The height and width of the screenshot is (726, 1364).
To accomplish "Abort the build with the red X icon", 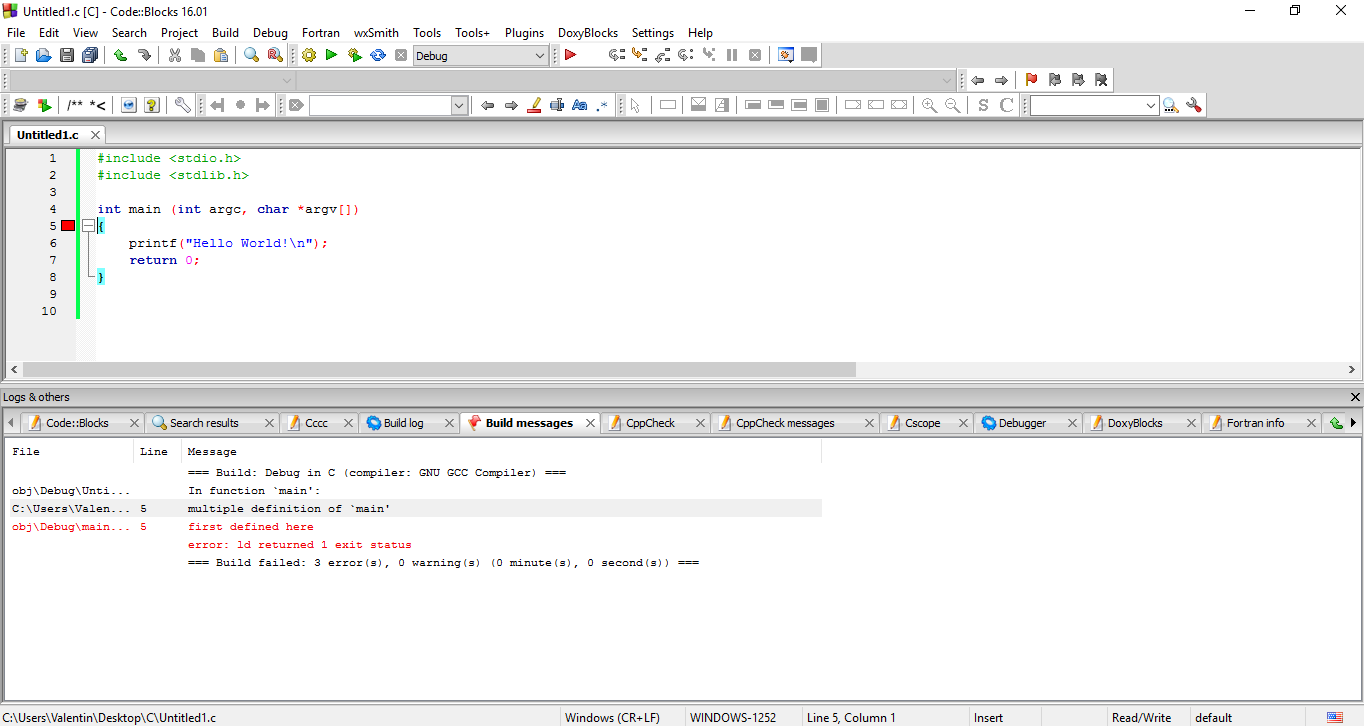I will point(400,55).
